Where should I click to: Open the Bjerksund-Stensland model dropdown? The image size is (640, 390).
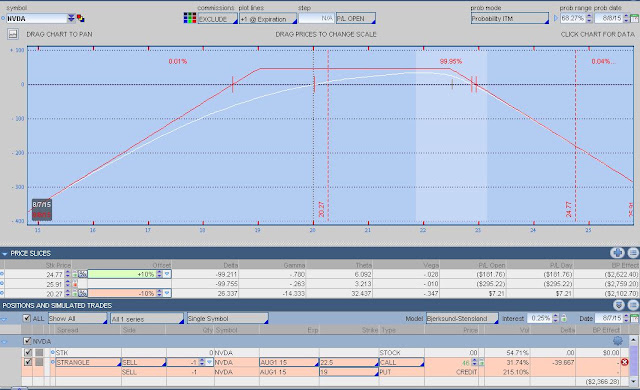coord(462,318)
